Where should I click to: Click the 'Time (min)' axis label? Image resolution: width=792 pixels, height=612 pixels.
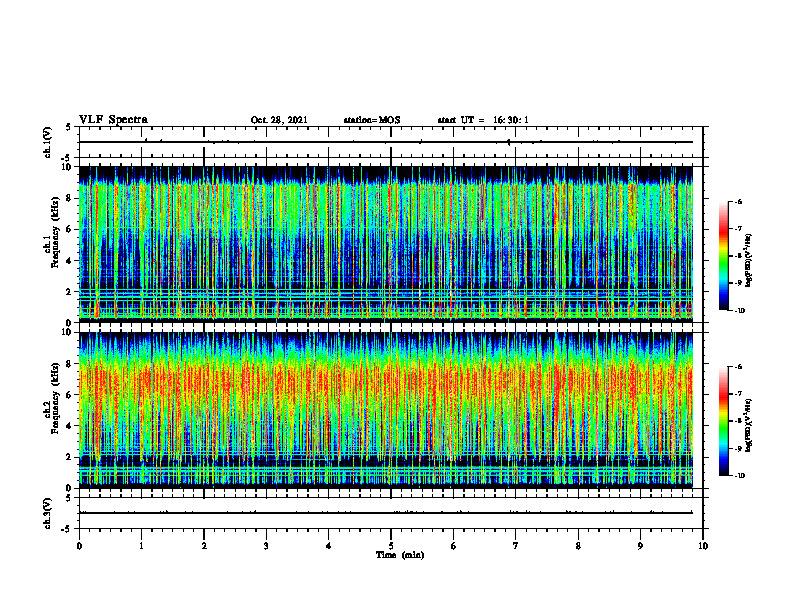(x=400, y=555)
